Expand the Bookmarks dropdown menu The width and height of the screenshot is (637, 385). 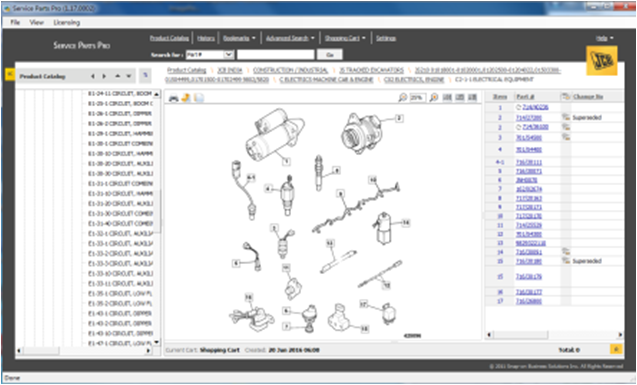tap(239, 38)
